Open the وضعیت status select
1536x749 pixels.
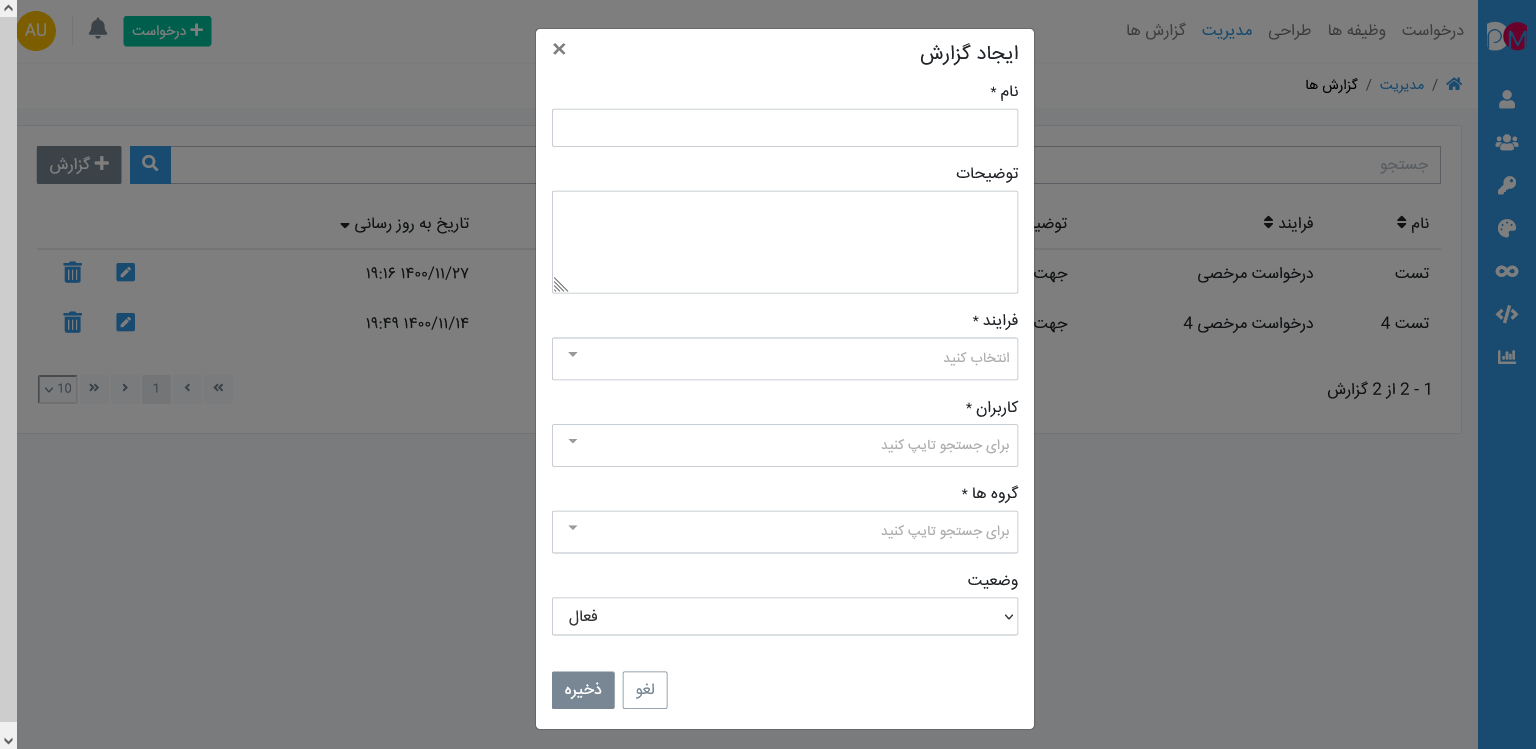coord(785,616)
